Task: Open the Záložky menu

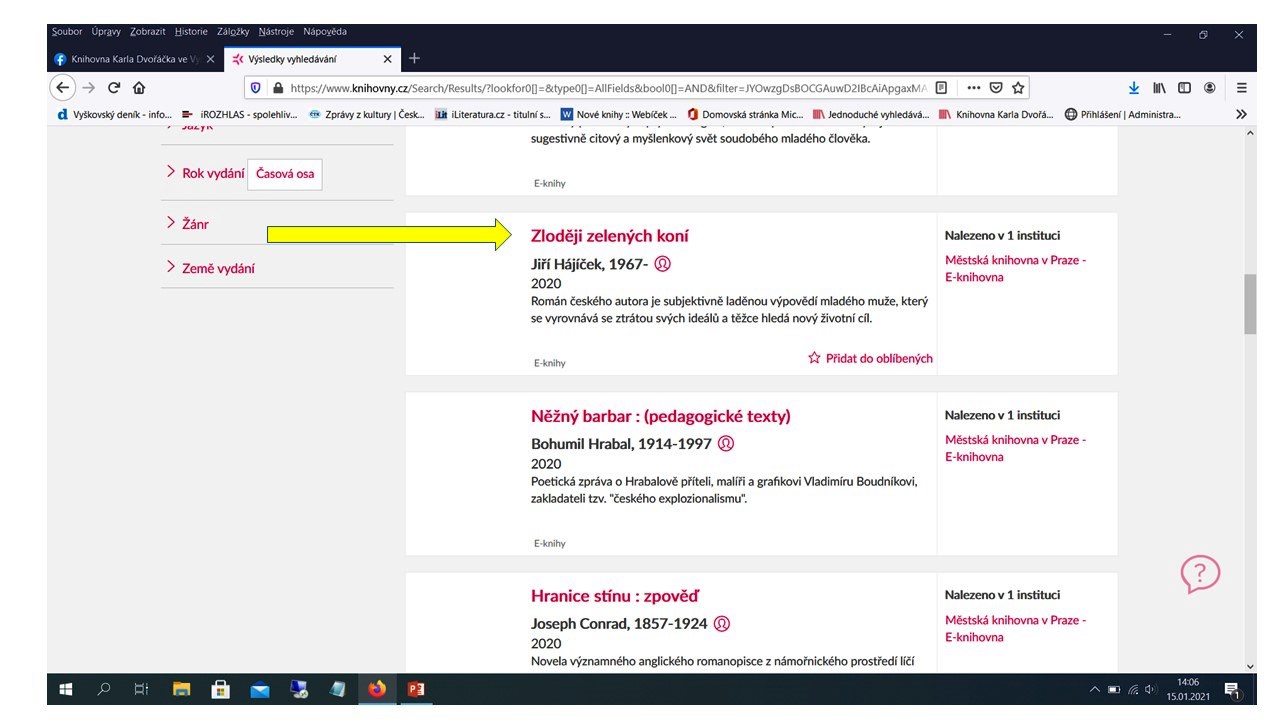Action: (x=233, y=32)
